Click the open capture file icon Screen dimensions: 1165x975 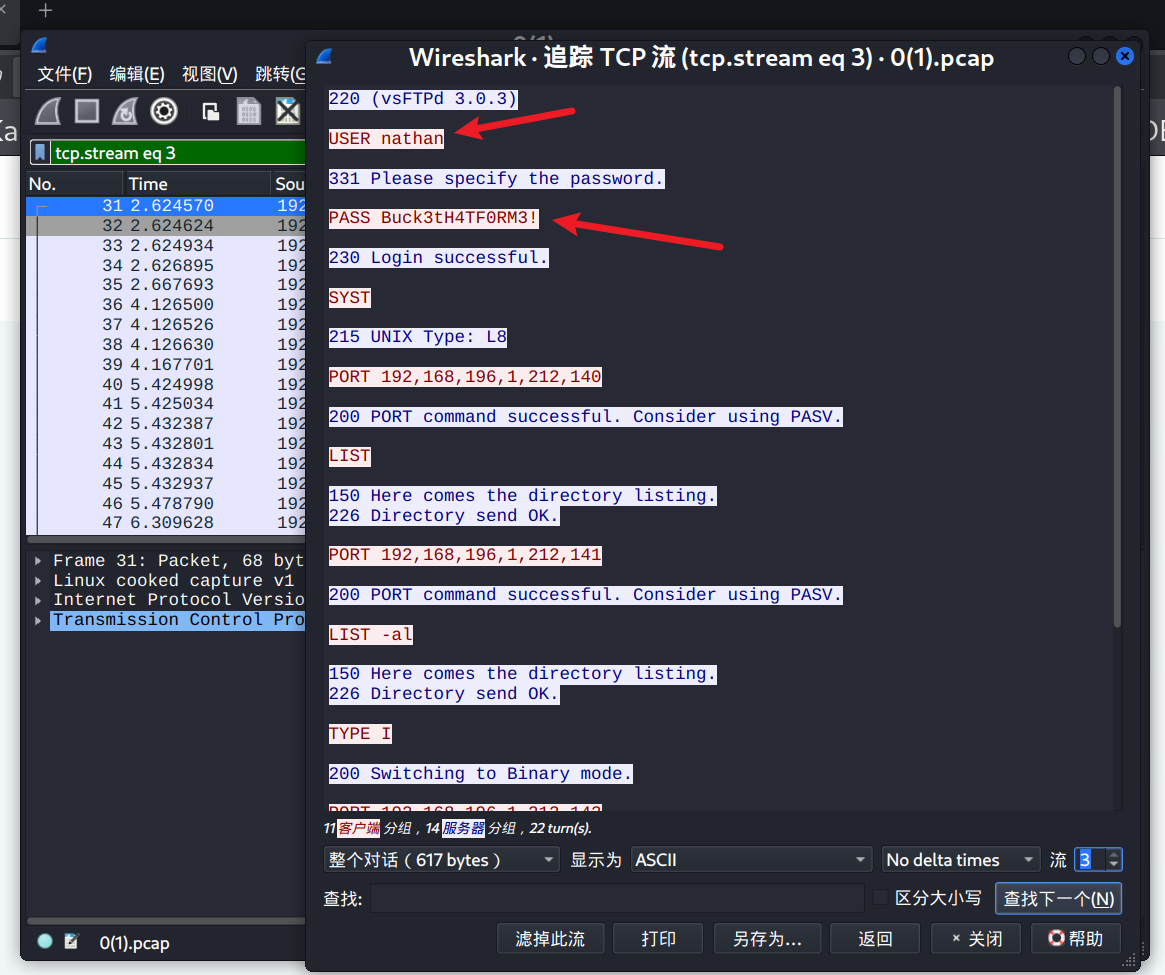(211, 112)
